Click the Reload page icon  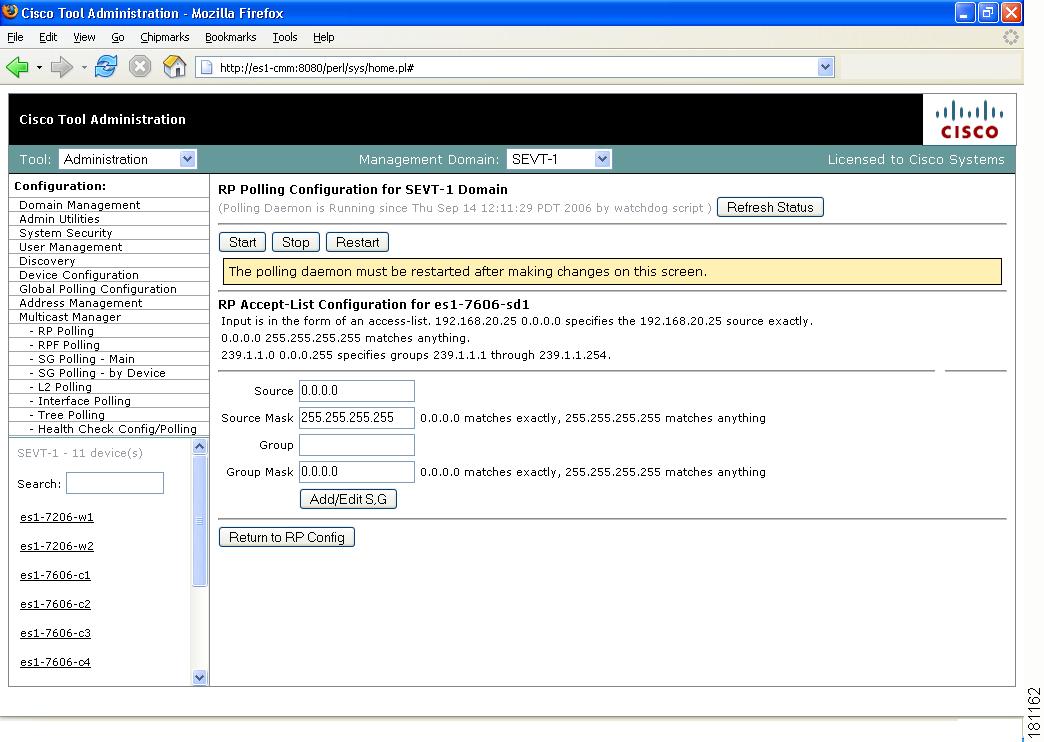[x=106, y=67]
